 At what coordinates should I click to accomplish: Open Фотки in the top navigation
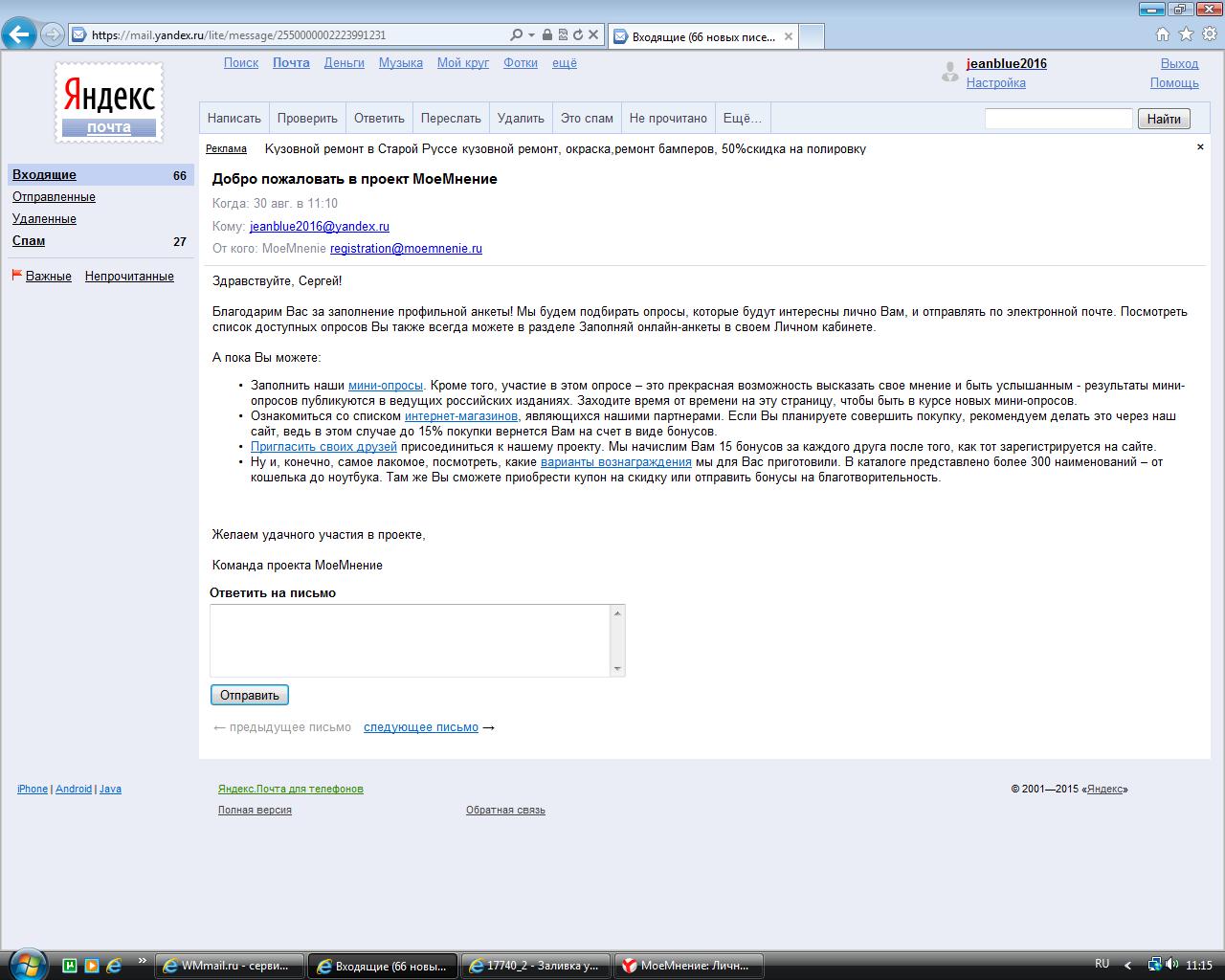click(x=521, y=63)
